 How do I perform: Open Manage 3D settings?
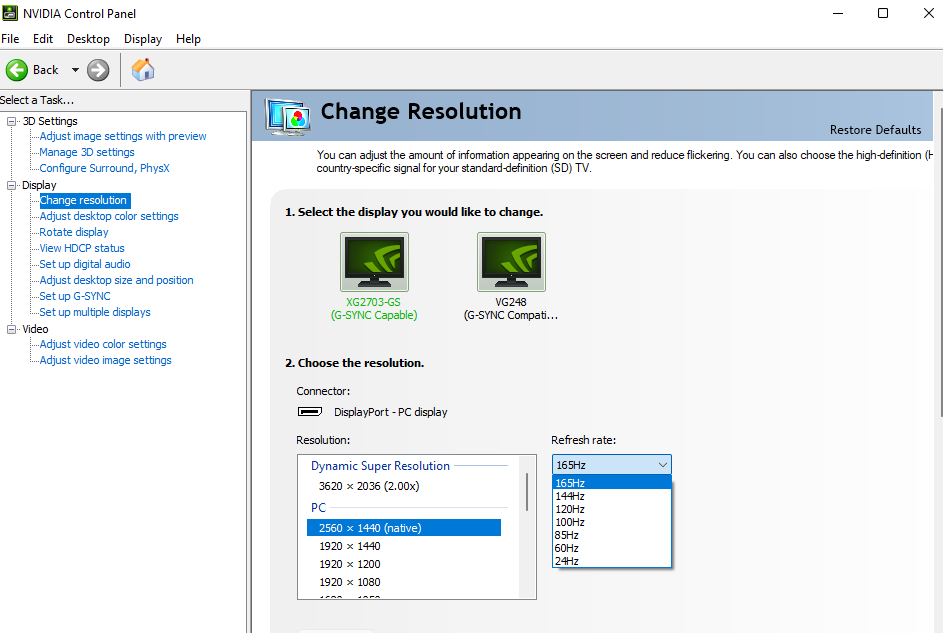[87, 152]
